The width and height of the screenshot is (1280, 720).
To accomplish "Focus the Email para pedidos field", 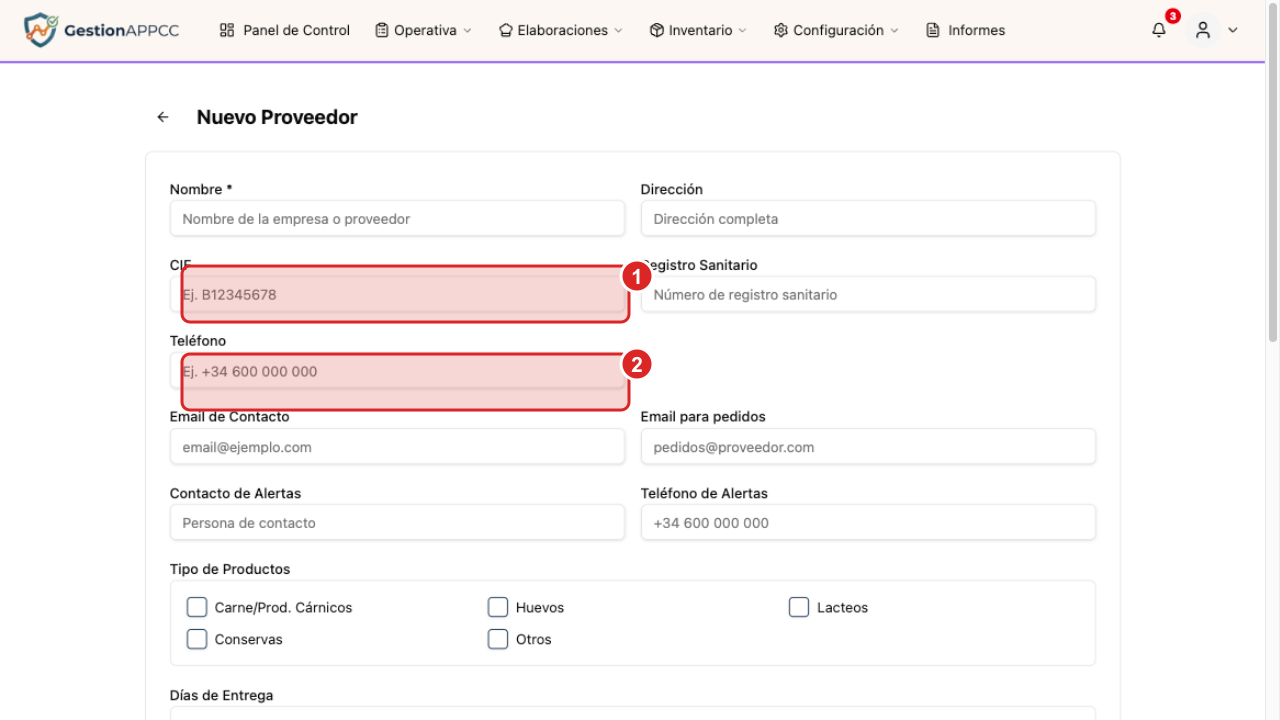I will coord(868,447).
